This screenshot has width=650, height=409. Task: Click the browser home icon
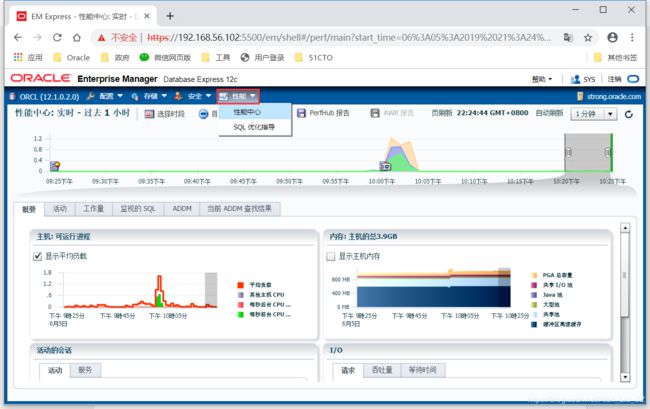(77, 37)
